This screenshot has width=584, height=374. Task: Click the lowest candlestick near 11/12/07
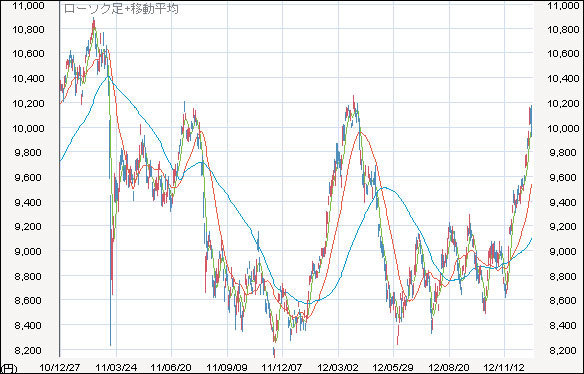[x=274, y=352]
